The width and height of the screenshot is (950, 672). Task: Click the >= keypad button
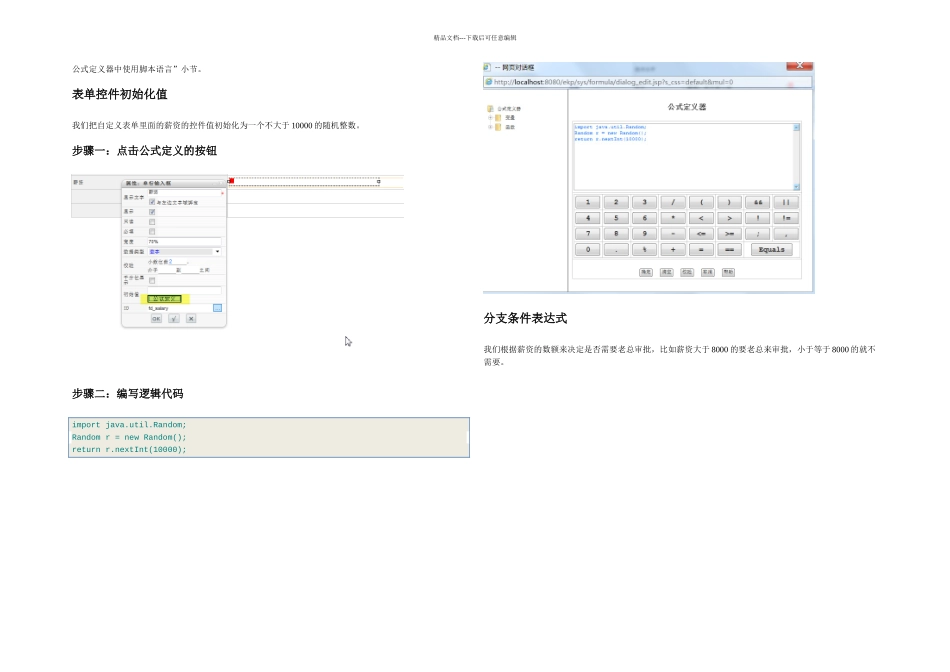(x=729, y=234)
